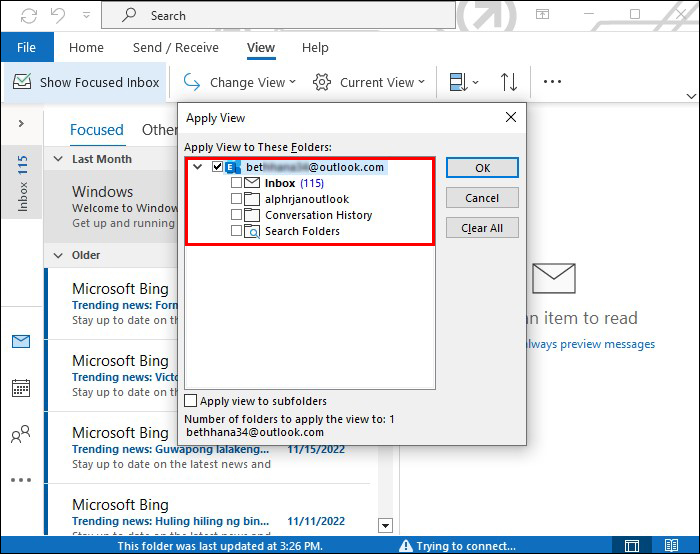Screen dimensions: 700x554
Task: Click the navigation bar more options dots
Action: (x=21, y=480)
